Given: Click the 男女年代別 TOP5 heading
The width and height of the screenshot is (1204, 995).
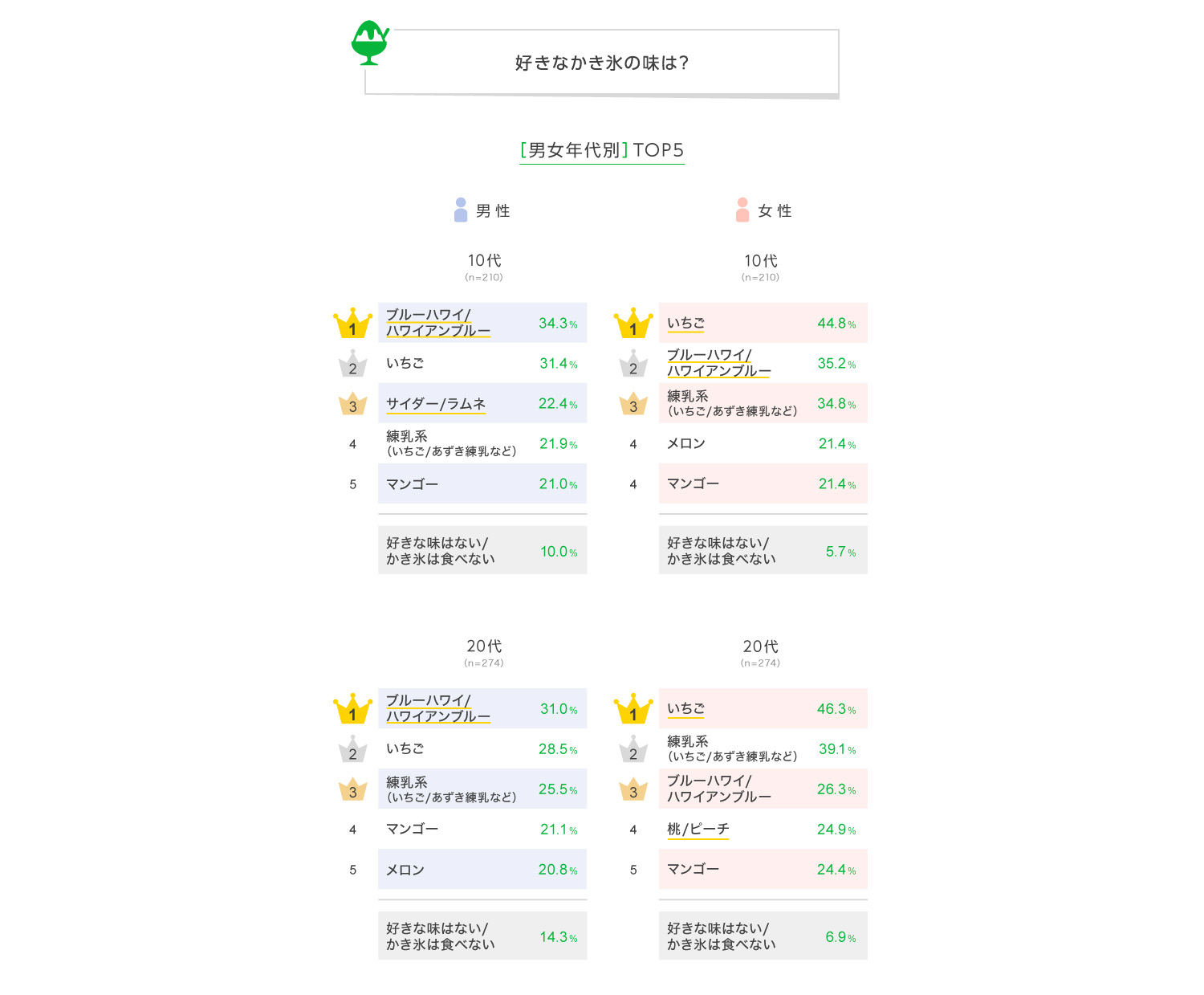Looking at the screenshot, I should tap(602, 150).
